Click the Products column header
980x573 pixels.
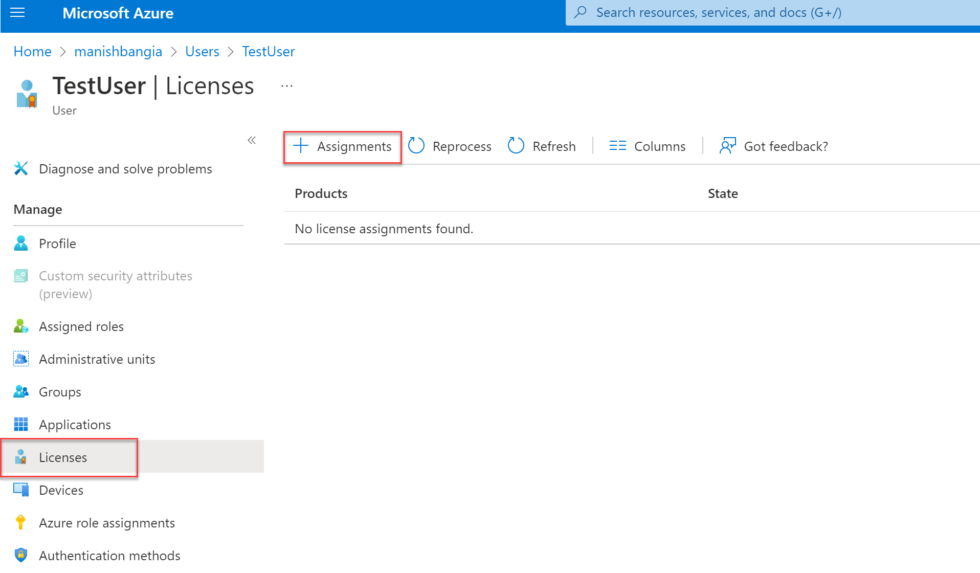pos(321,194)
